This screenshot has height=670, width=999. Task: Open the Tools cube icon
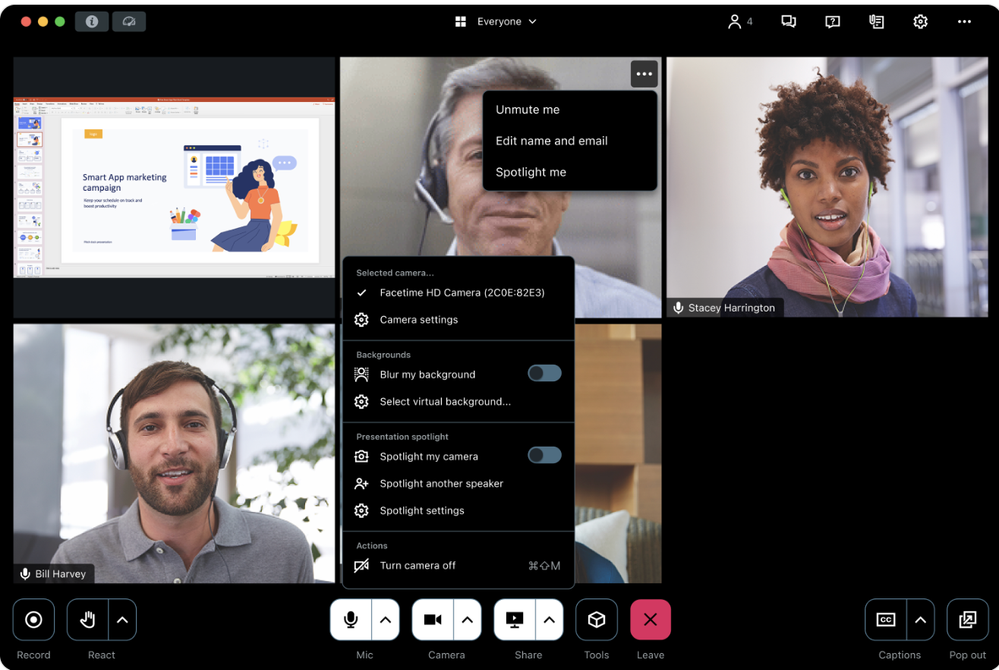tap(596, 620)
